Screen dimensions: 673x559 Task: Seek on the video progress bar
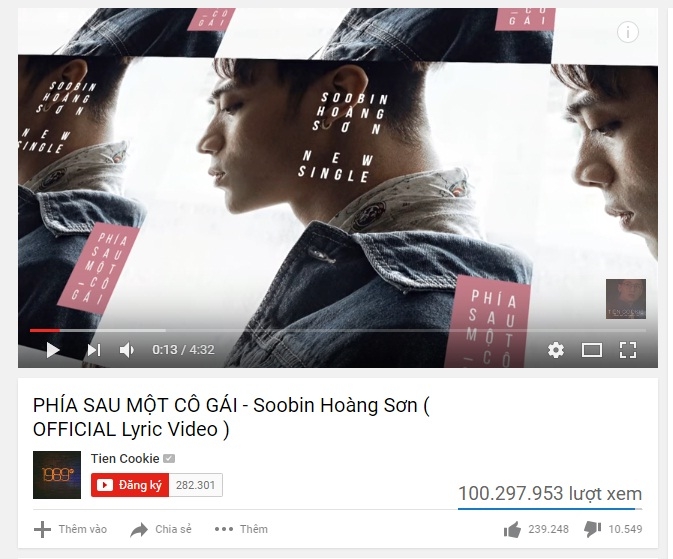point(337,330)
